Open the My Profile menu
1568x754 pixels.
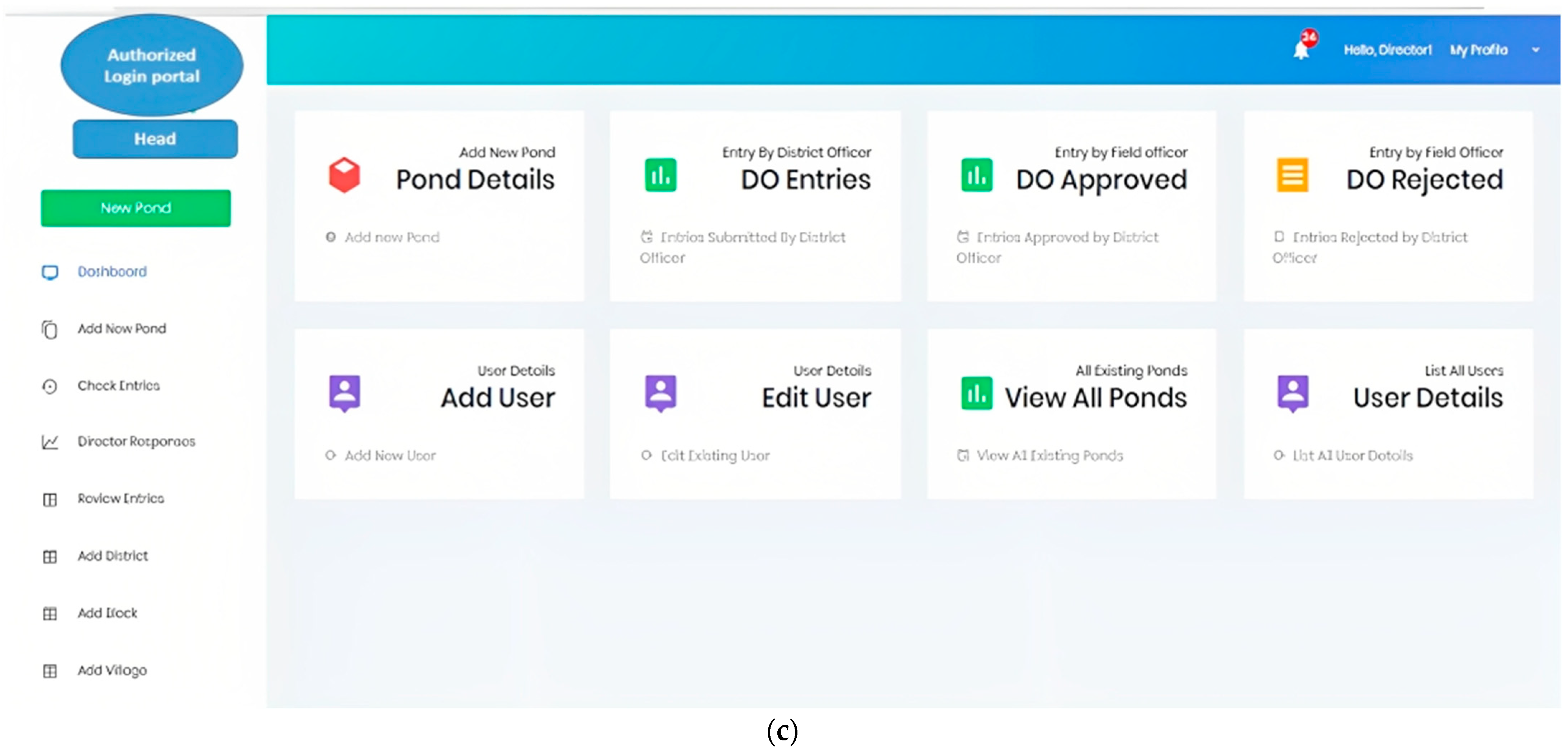1478,50
